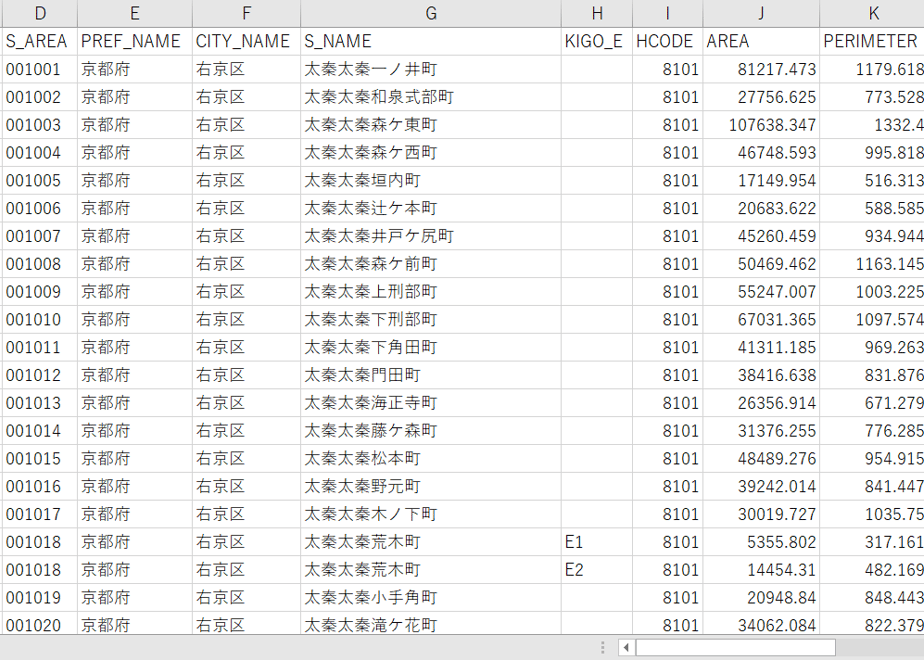Click AREA value 81217.473
Screen dimensions: 924x660
[x=761, y=70]
